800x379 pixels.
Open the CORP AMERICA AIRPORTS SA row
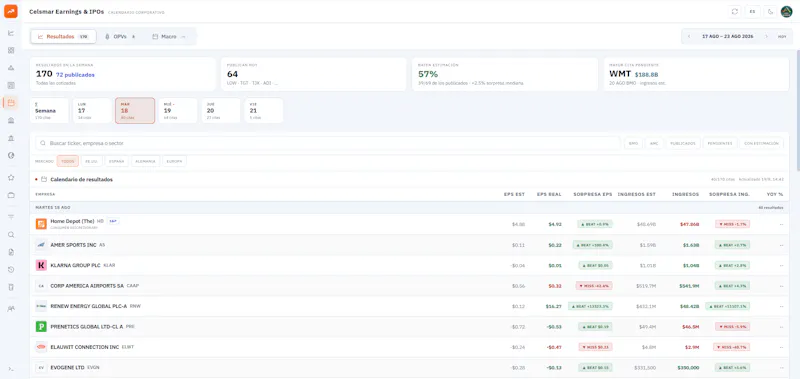409,286
